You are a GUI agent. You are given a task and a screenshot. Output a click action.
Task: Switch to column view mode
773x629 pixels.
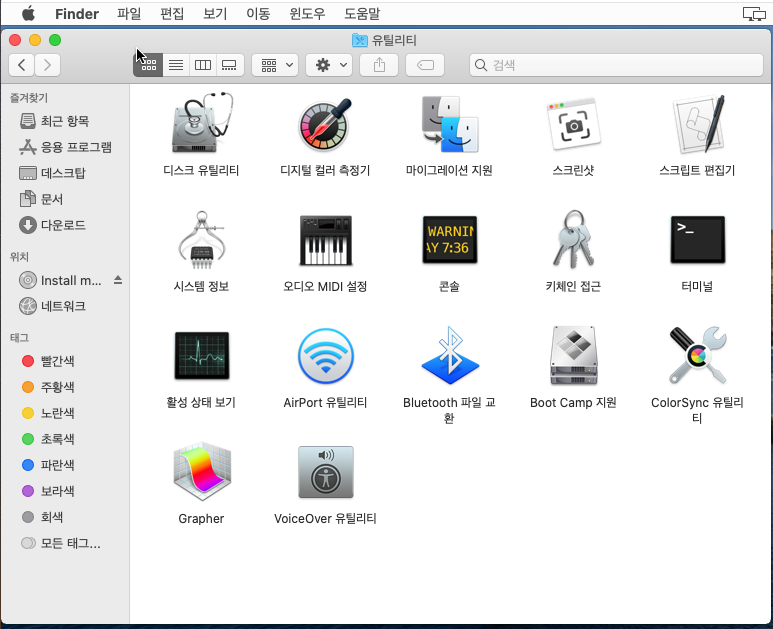pyautogui.click(x=203, y=65)
